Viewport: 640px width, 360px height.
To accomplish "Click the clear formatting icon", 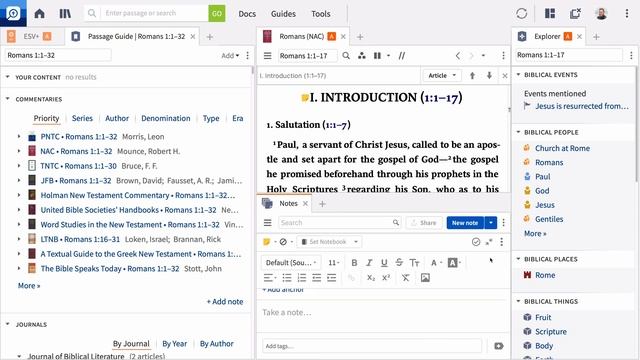I will [x=405, y=278].
